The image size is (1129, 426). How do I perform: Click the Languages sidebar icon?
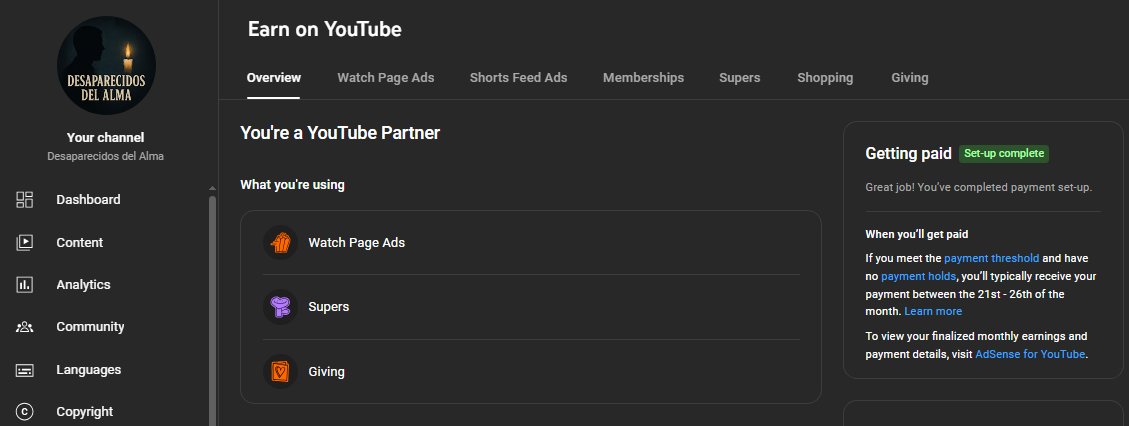tap(25, 370)
